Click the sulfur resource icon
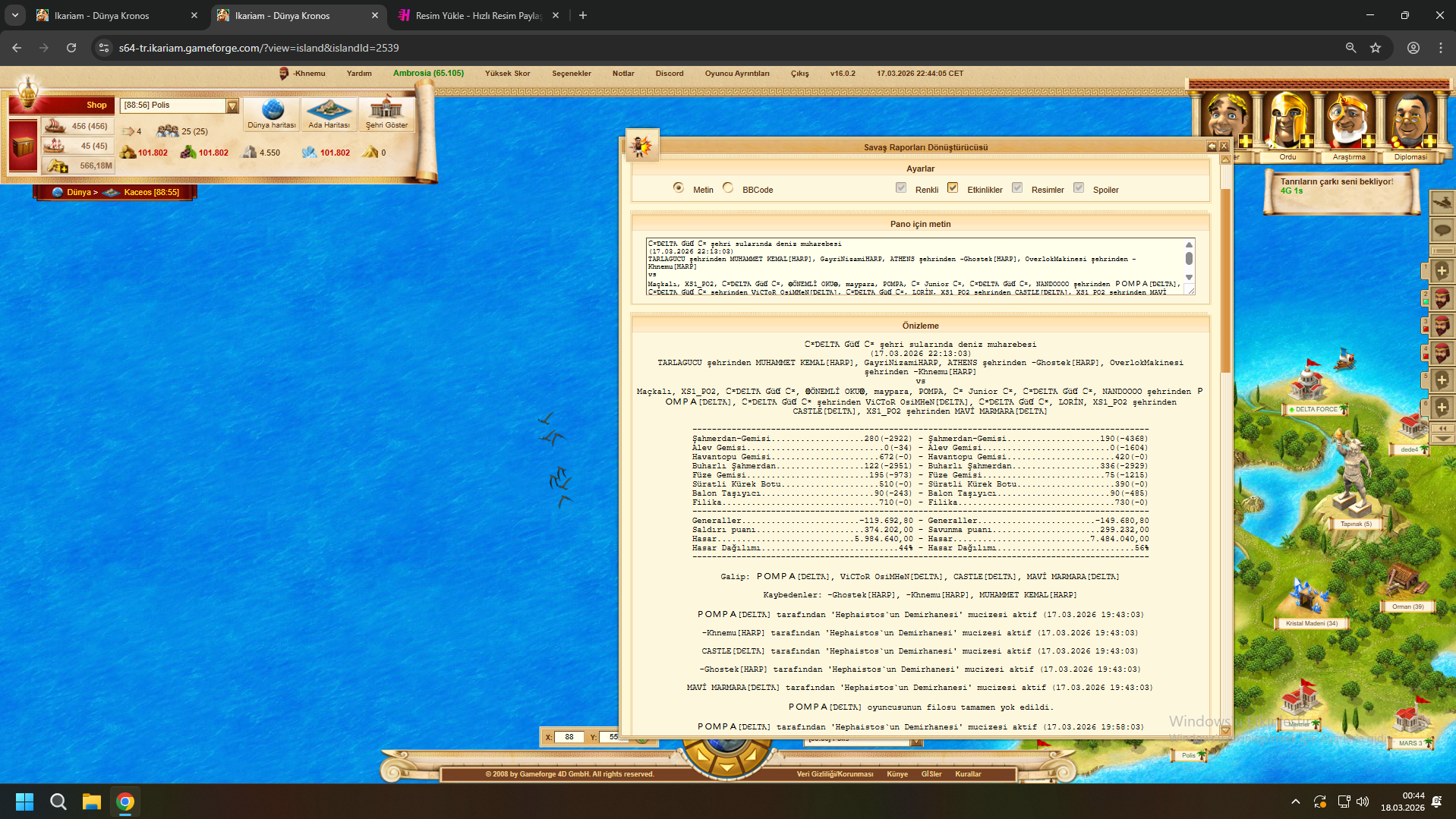 370,153
